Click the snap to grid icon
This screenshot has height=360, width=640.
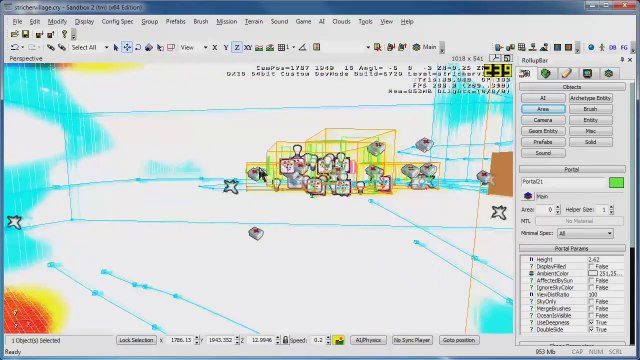[x=281, y=48]
